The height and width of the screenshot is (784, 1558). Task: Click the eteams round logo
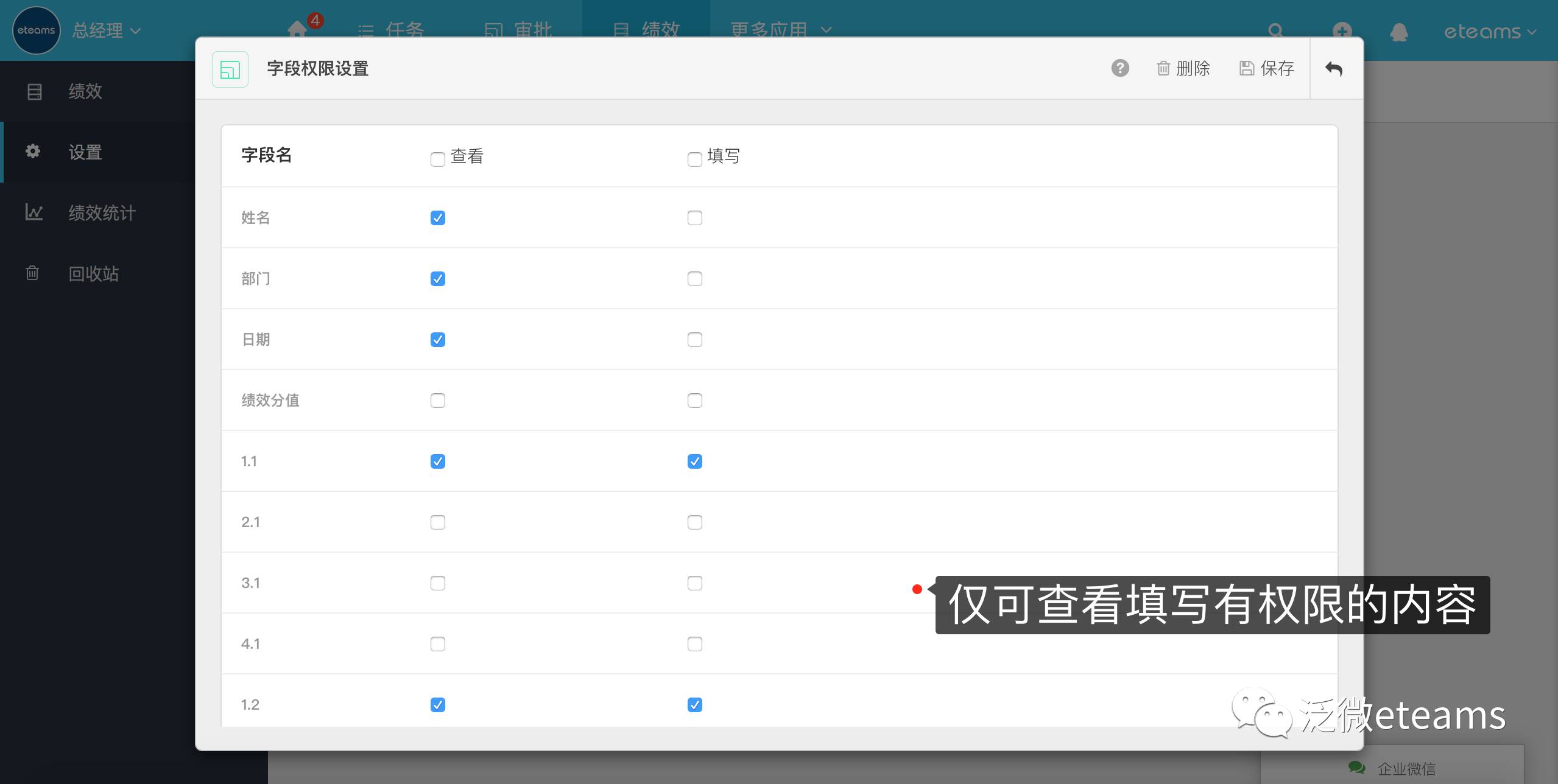tap(36, 30)
